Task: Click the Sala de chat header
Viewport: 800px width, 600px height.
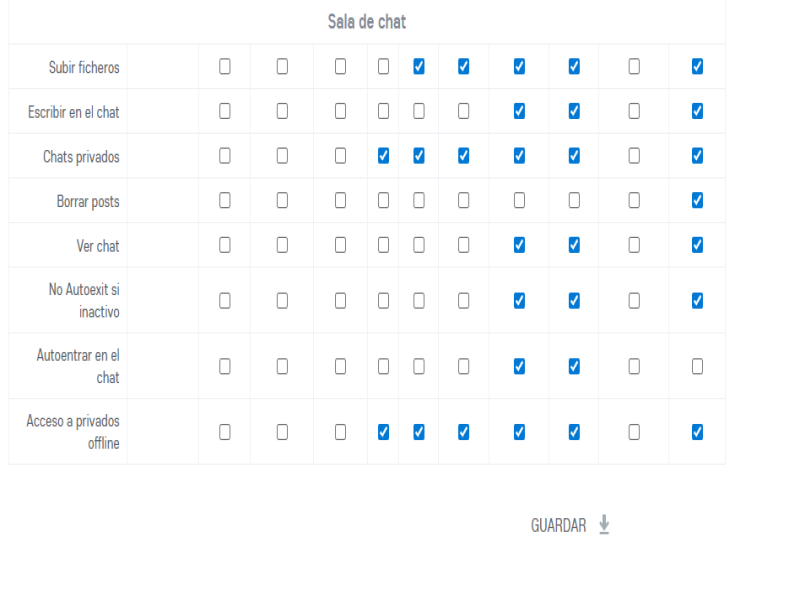Action: click(367, 21)
